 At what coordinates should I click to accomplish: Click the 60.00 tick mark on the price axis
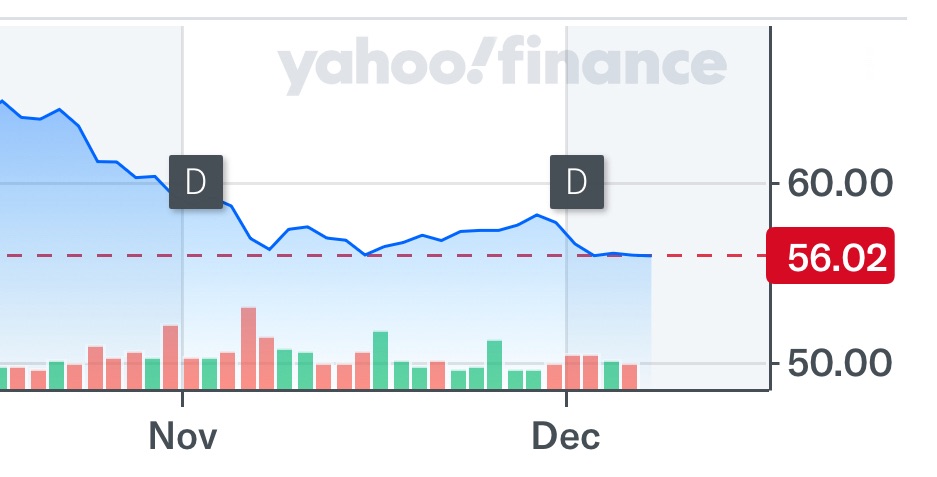[x=776, y=183]
